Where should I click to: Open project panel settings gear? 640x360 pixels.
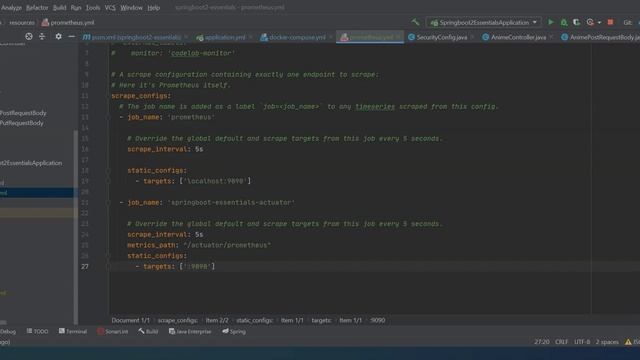tap(58, 36)
